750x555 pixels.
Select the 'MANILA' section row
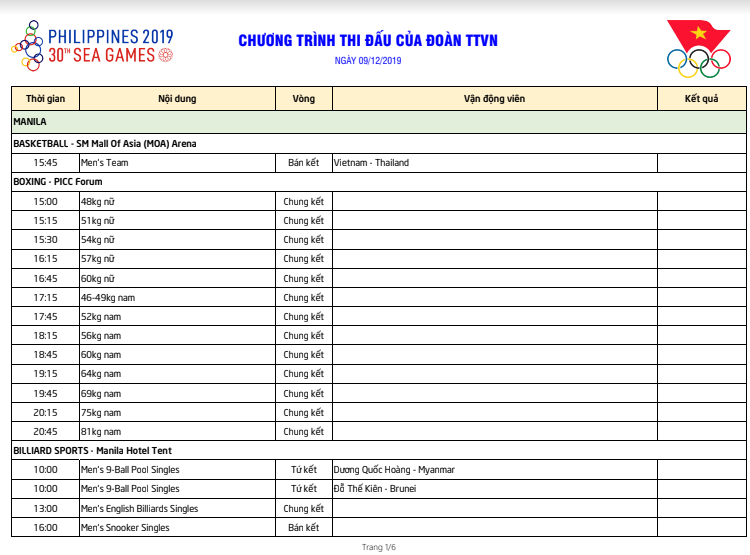pos(379,122)
